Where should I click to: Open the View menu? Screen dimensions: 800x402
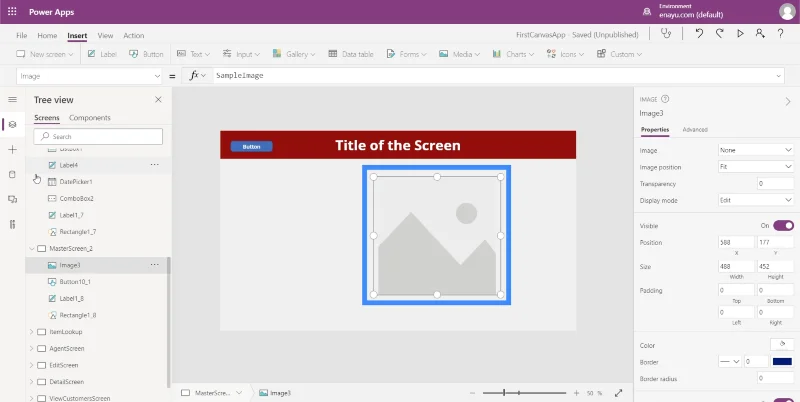click(x=105, y=36)
